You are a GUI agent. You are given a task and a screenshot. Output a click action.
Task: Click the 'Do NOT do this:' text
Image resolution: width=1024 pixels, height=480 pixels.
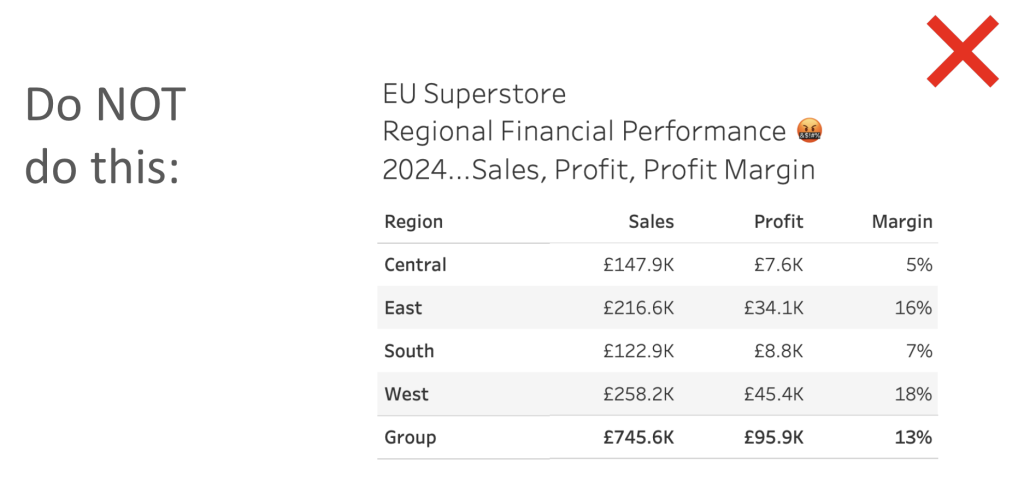[x=105, y=137]
